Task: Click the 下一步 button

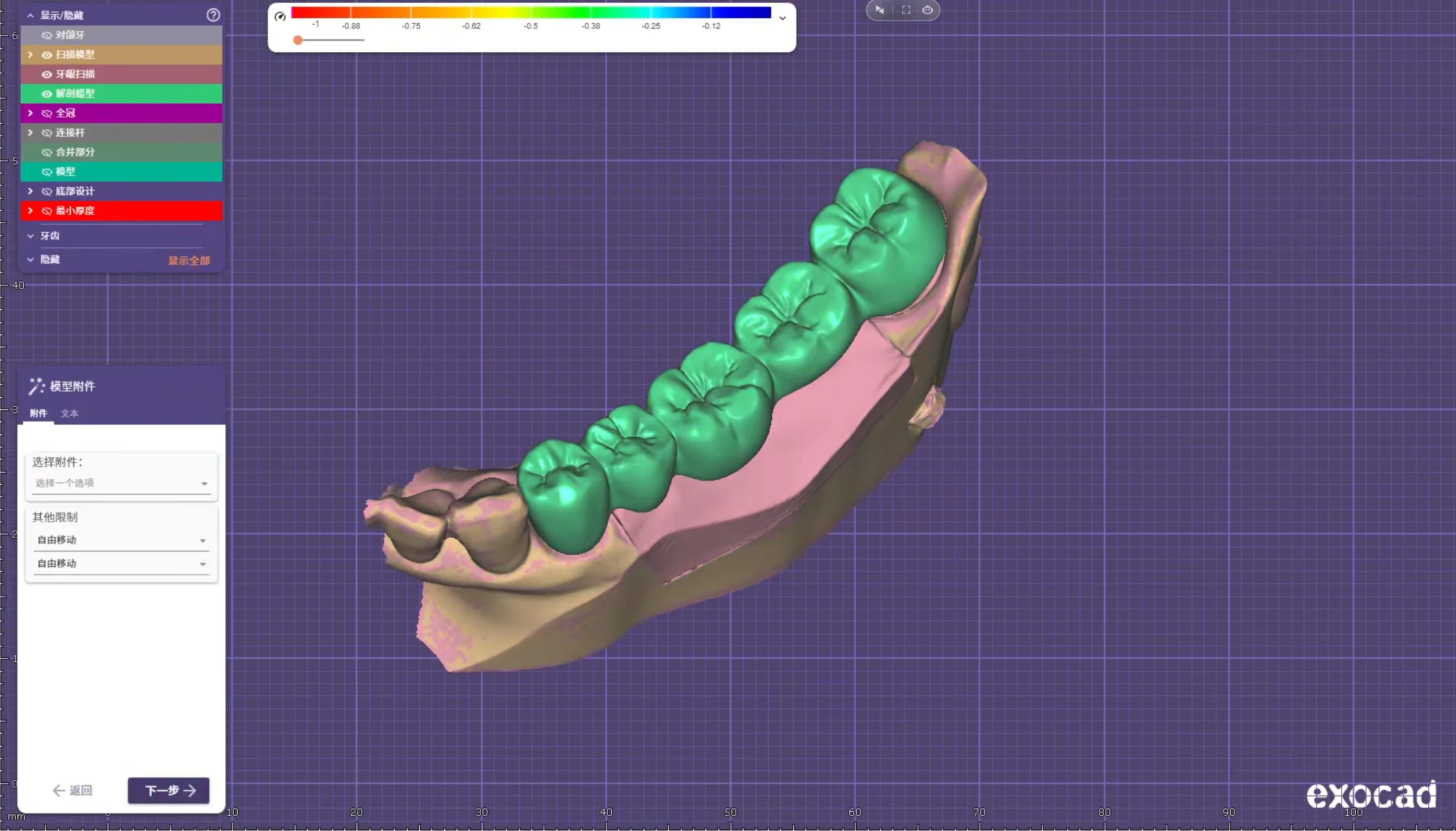Action: 169,790
